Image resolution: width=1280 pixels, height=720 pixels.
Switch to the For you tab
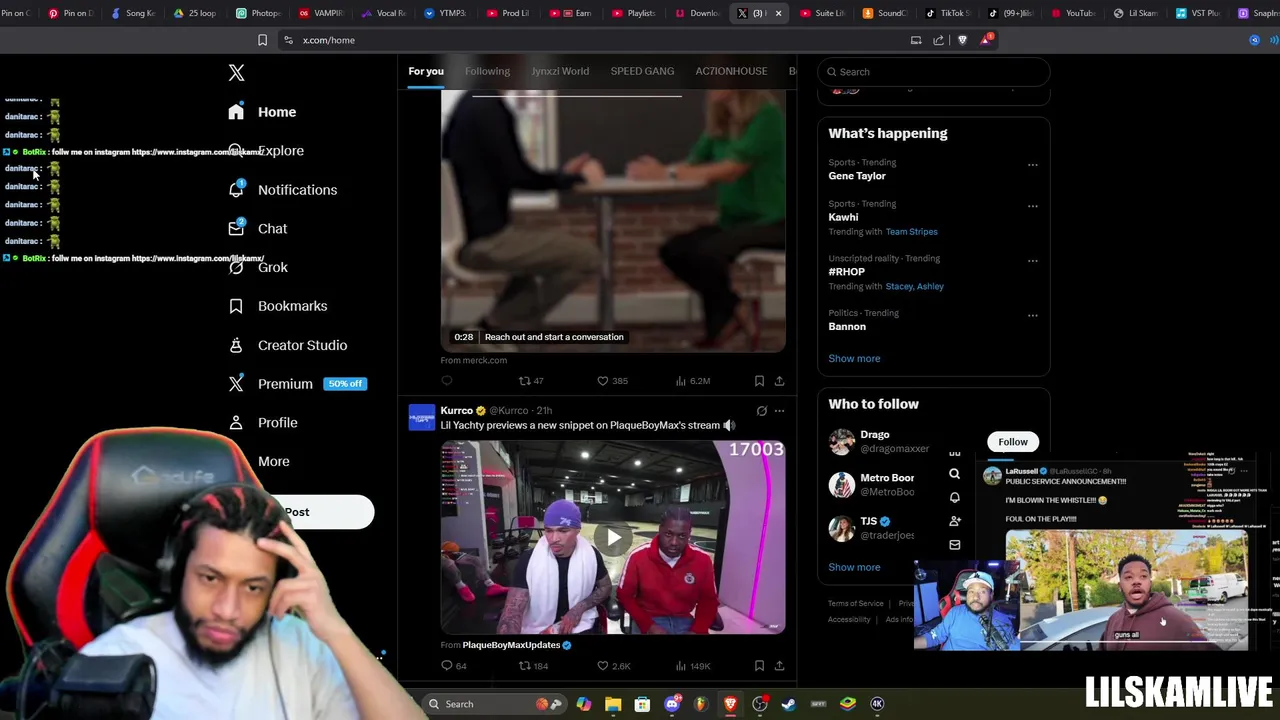pos(426,71)
